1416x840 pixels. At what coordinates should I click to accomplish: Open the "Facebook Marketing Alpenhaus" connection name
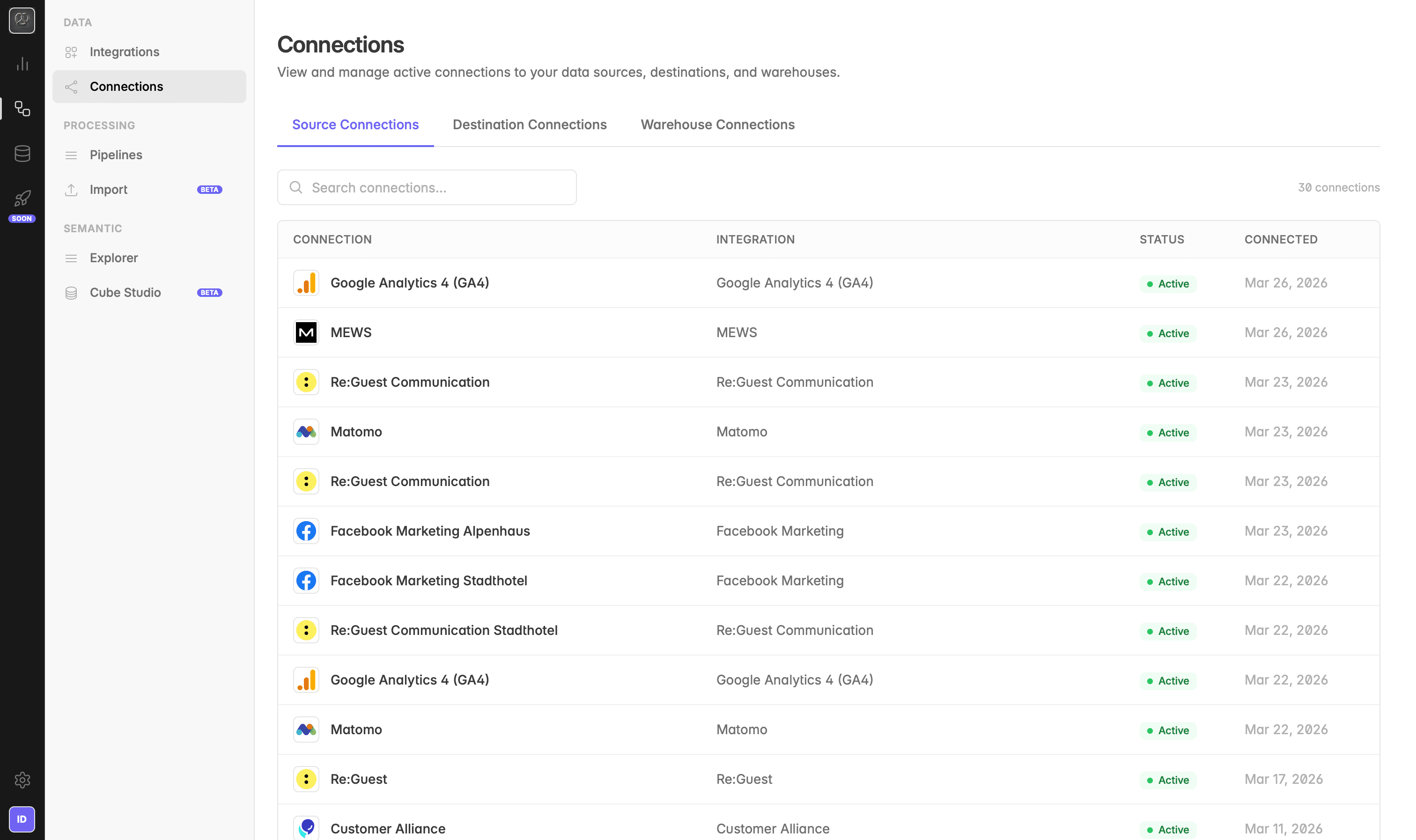tap(430, 531)
